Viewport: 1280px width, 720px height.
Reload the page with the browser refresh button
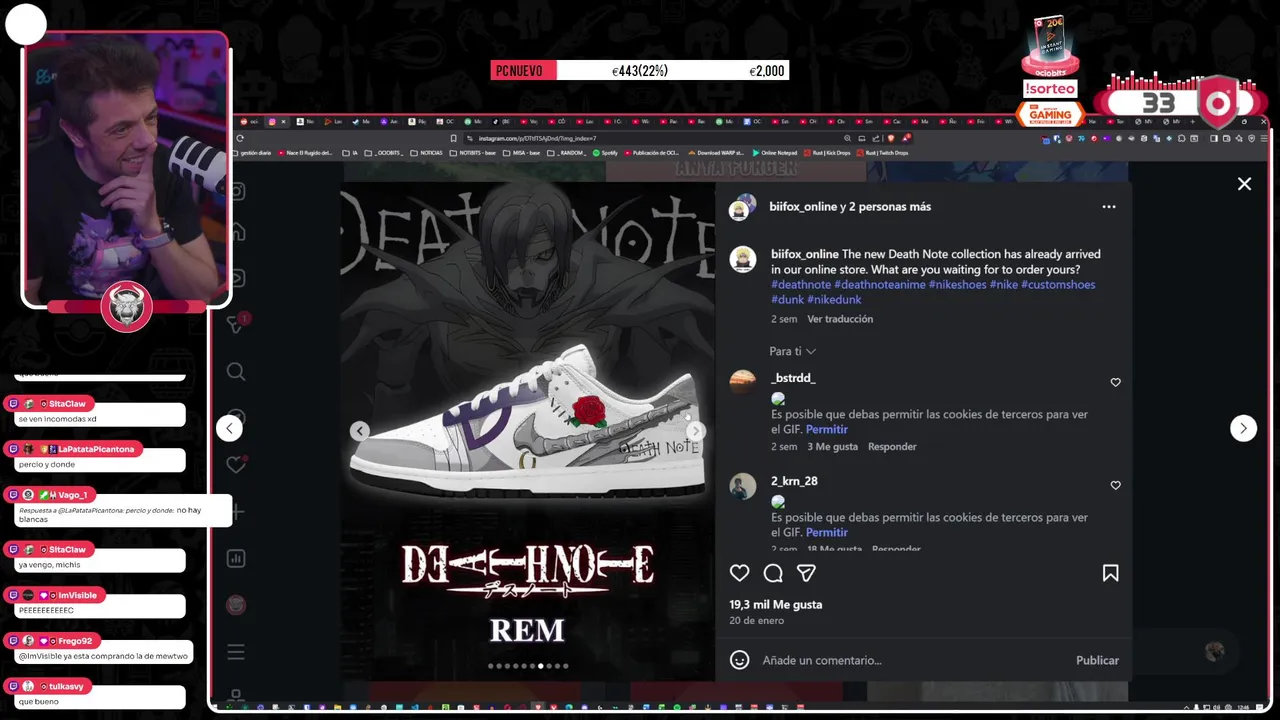click(240, 138)
